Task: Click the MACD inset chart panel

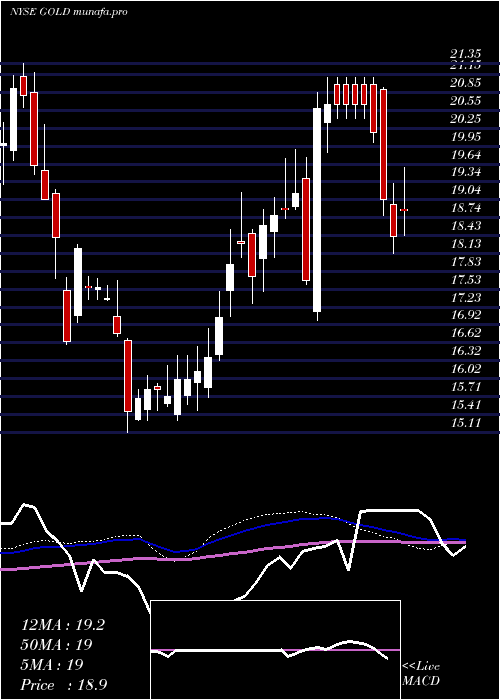Action: [275, 650]
